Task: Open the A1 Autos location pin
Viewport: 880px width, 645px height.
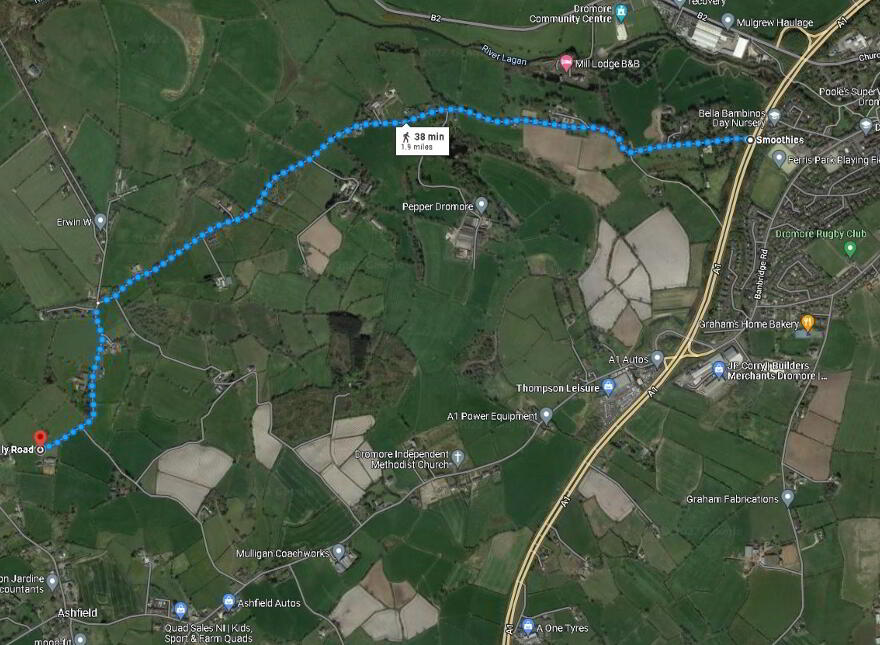Action: pos(657,358)
